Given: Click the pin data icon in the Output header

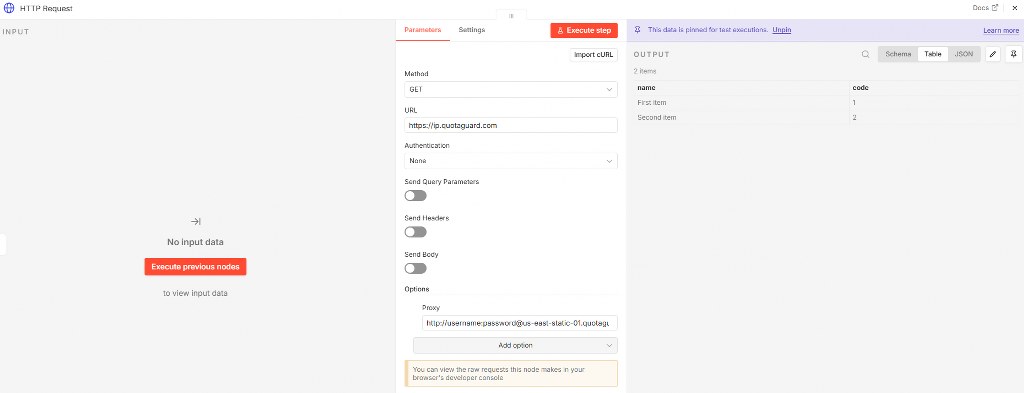Looking at the screenshot, I should click(1014, 54).
